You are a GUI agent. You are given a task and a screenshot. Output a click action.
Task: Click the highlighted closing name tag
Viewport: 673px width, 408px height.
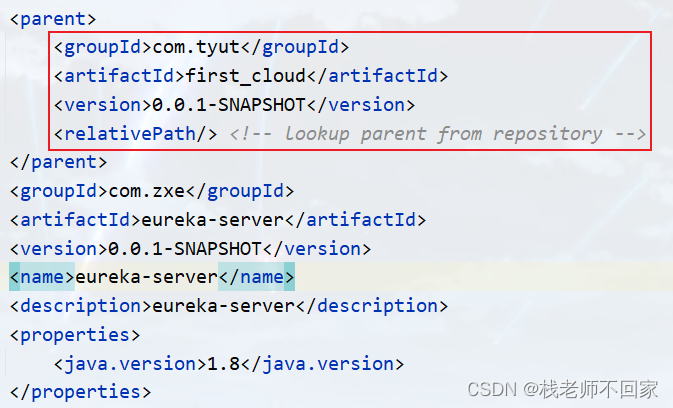pyautogui.click(x=256, y=277)
